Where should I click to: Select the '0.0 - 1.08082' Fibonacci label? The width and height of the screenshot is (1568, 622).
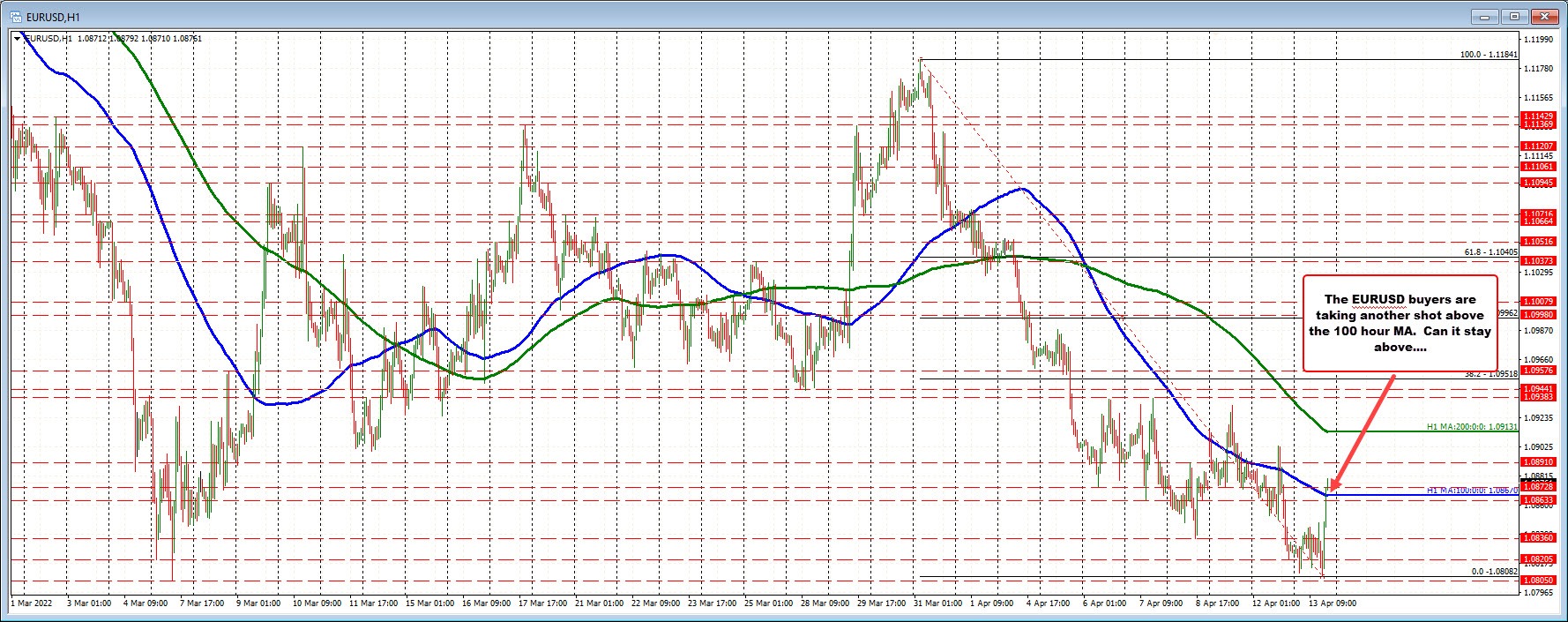(x=1495, y=572)
